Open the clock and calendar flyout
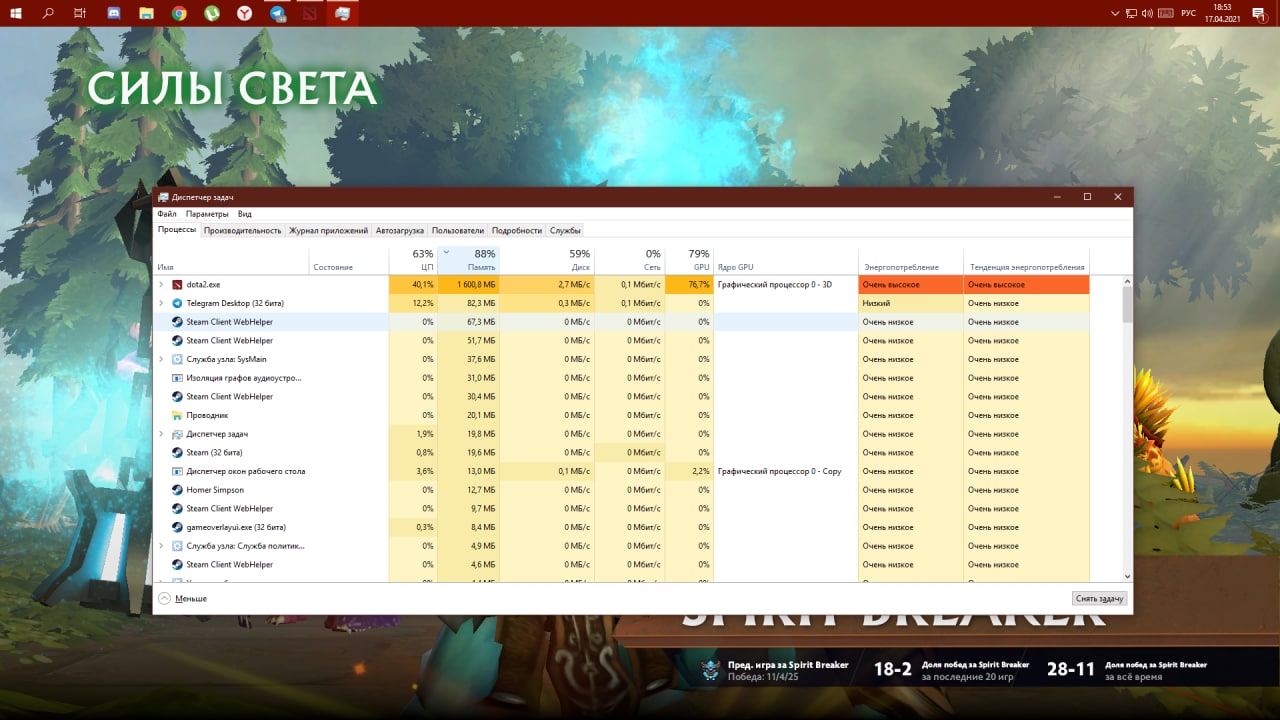Screen dimensions: 1280x720 point(1222,14)
